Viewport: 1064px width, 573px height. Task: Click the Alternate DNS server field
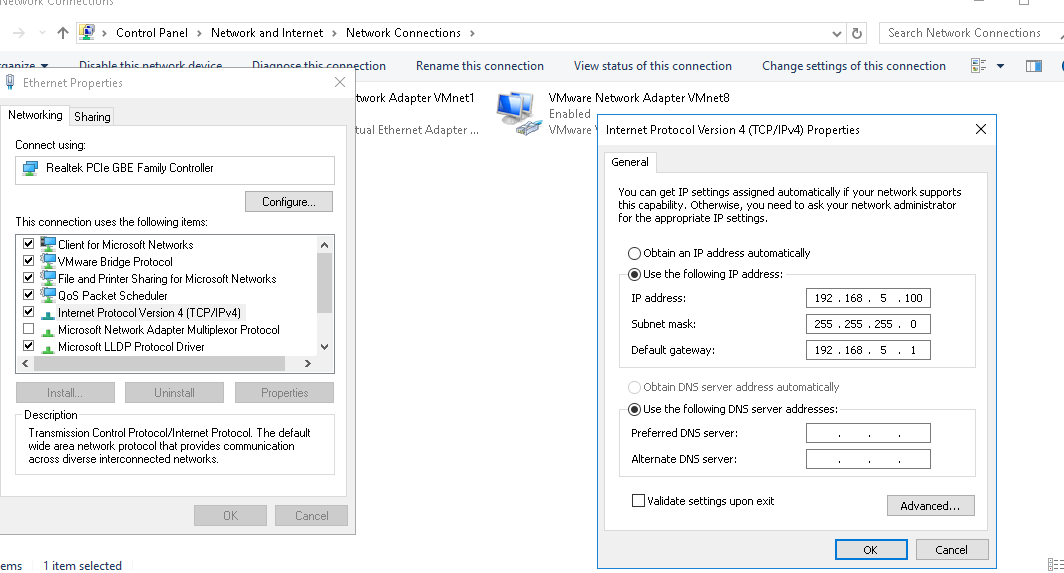point(868,459)
